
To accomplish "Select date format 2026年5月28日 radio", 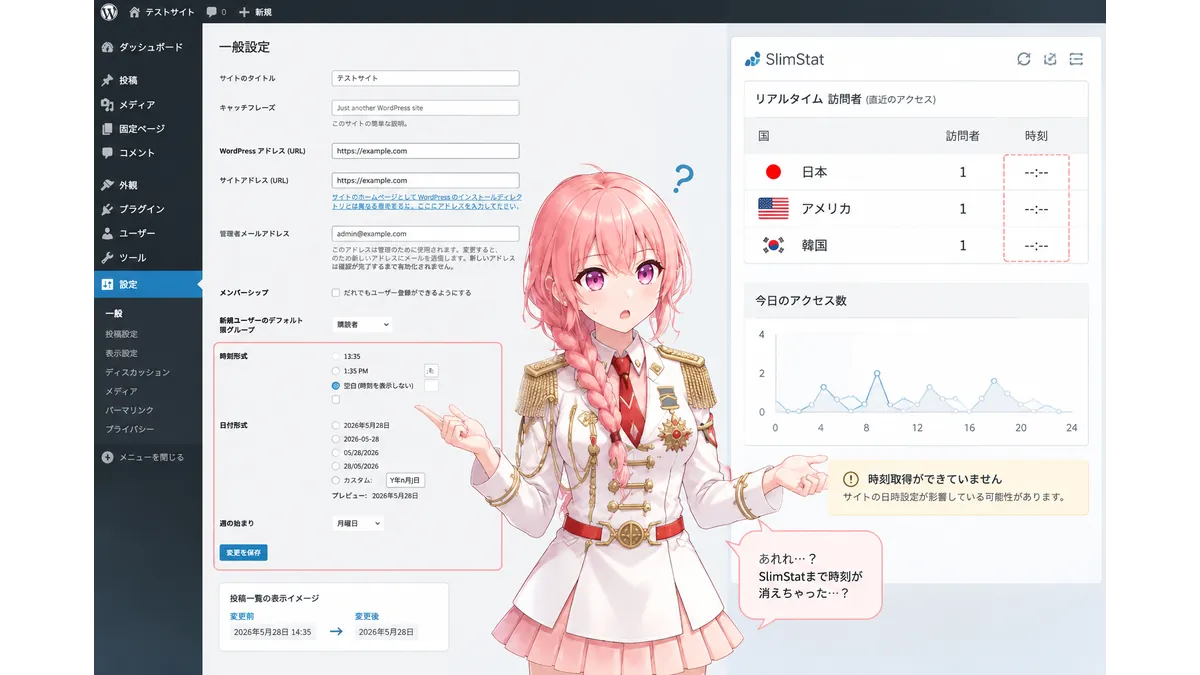I will coord(336,425).
